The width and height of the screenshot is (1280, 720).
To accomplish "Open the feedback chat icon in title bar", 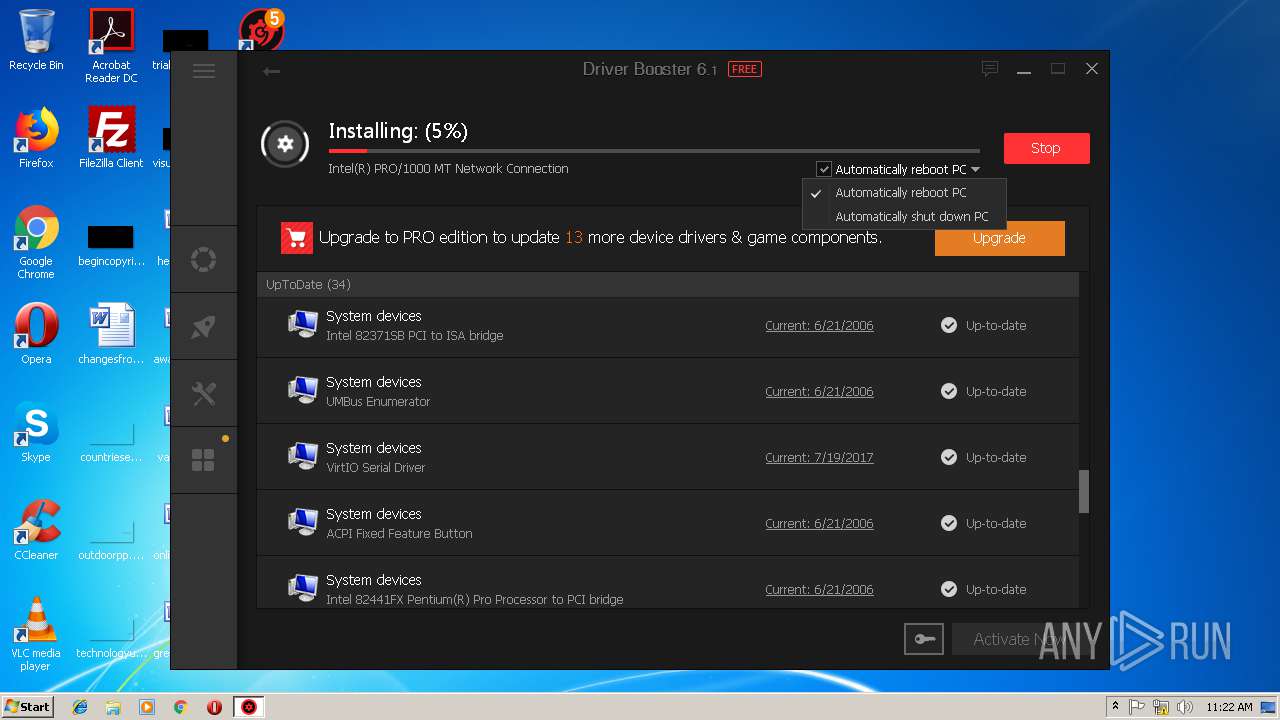I will 990,69.
